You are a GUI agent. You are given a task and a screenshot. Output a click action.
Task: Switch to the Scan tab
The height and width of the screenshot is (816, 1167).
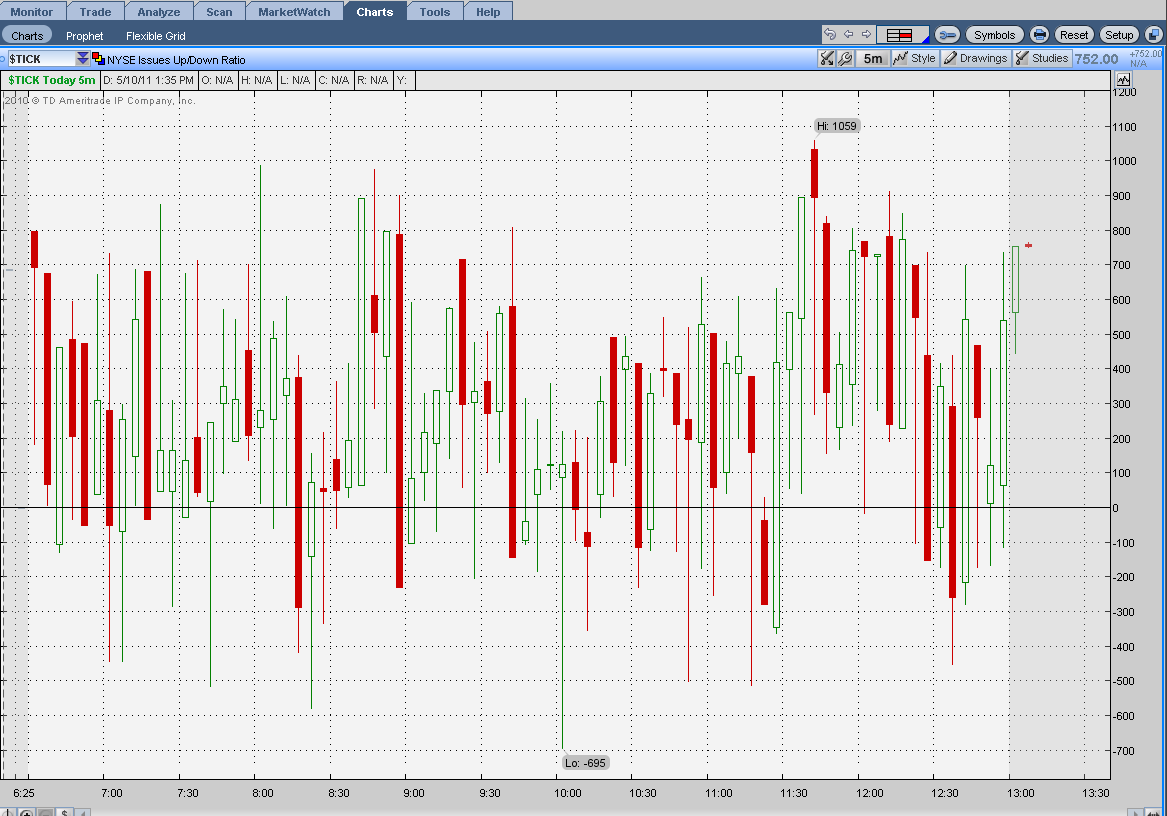(x=219, y=12)
